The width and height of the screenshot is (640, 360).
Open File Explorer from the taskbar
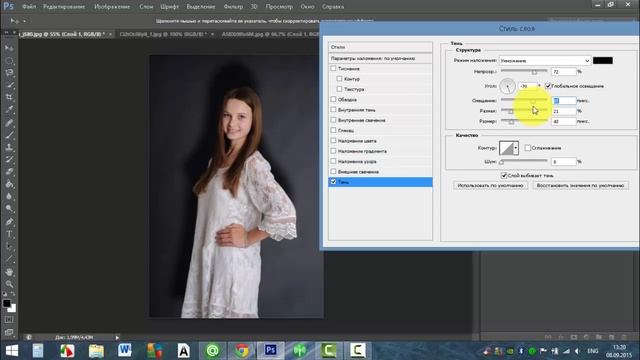coord(96,351)
